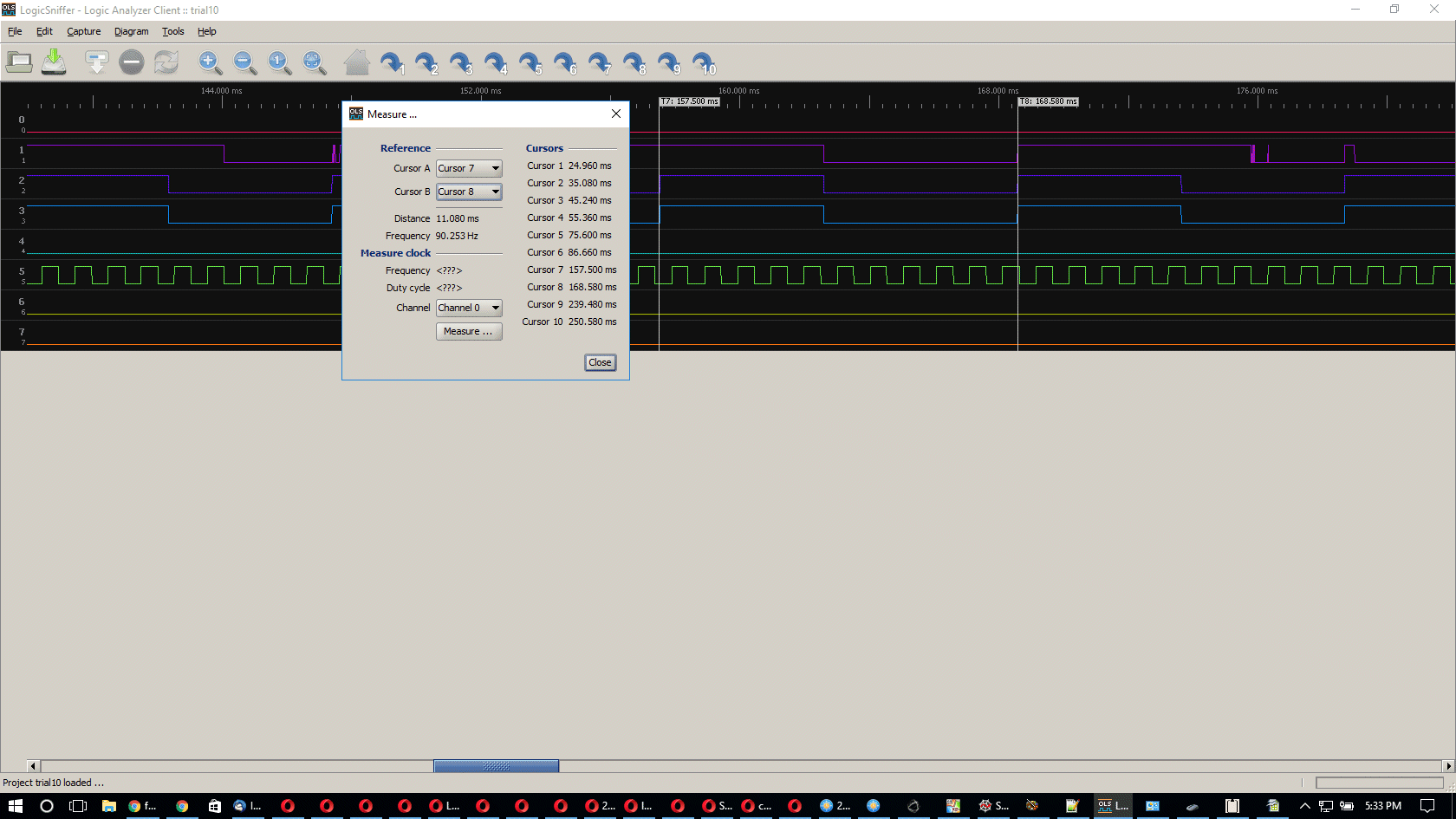Click the T8: 168.580 ms cursor flag
1456x819 pixels.
(x=1048, y=101)
